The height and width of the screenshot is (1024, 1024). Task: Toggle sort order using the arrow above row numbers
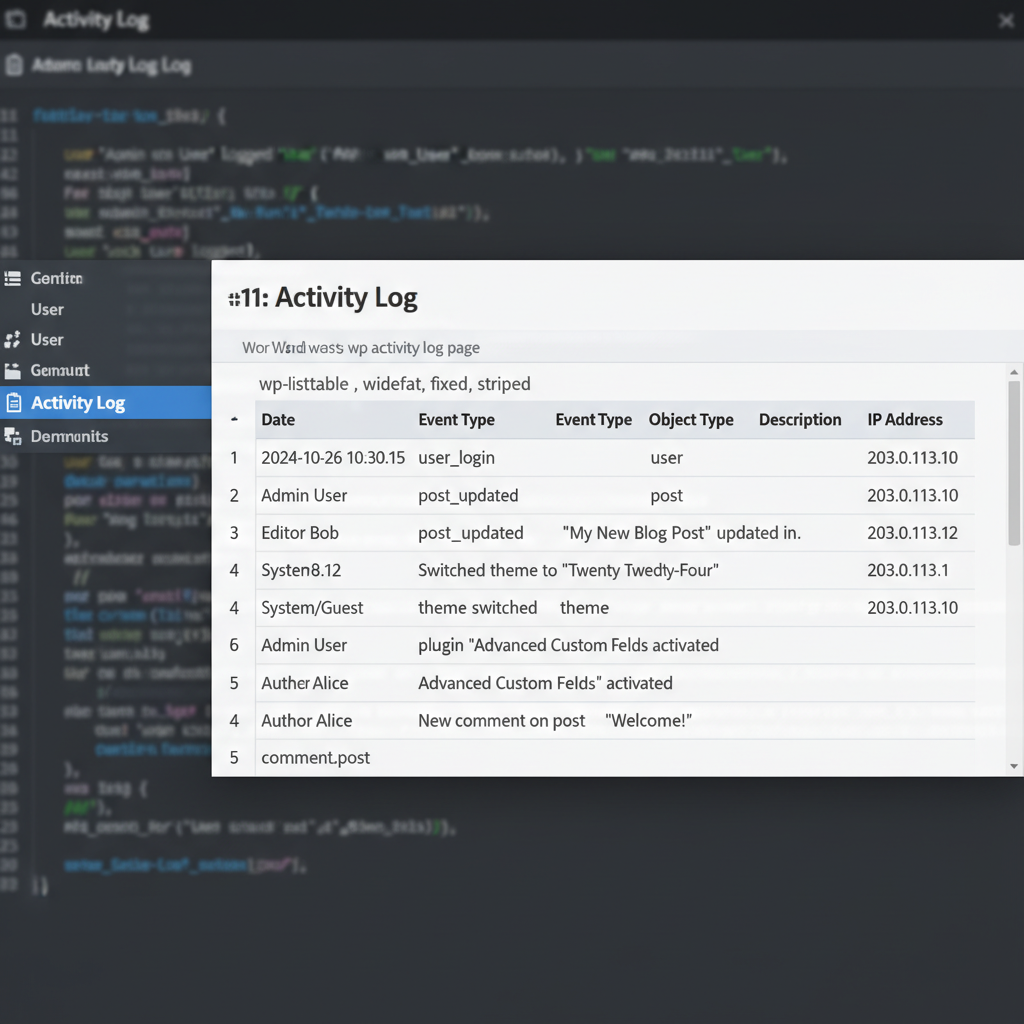pyautogui.click(x=234, y=420)
